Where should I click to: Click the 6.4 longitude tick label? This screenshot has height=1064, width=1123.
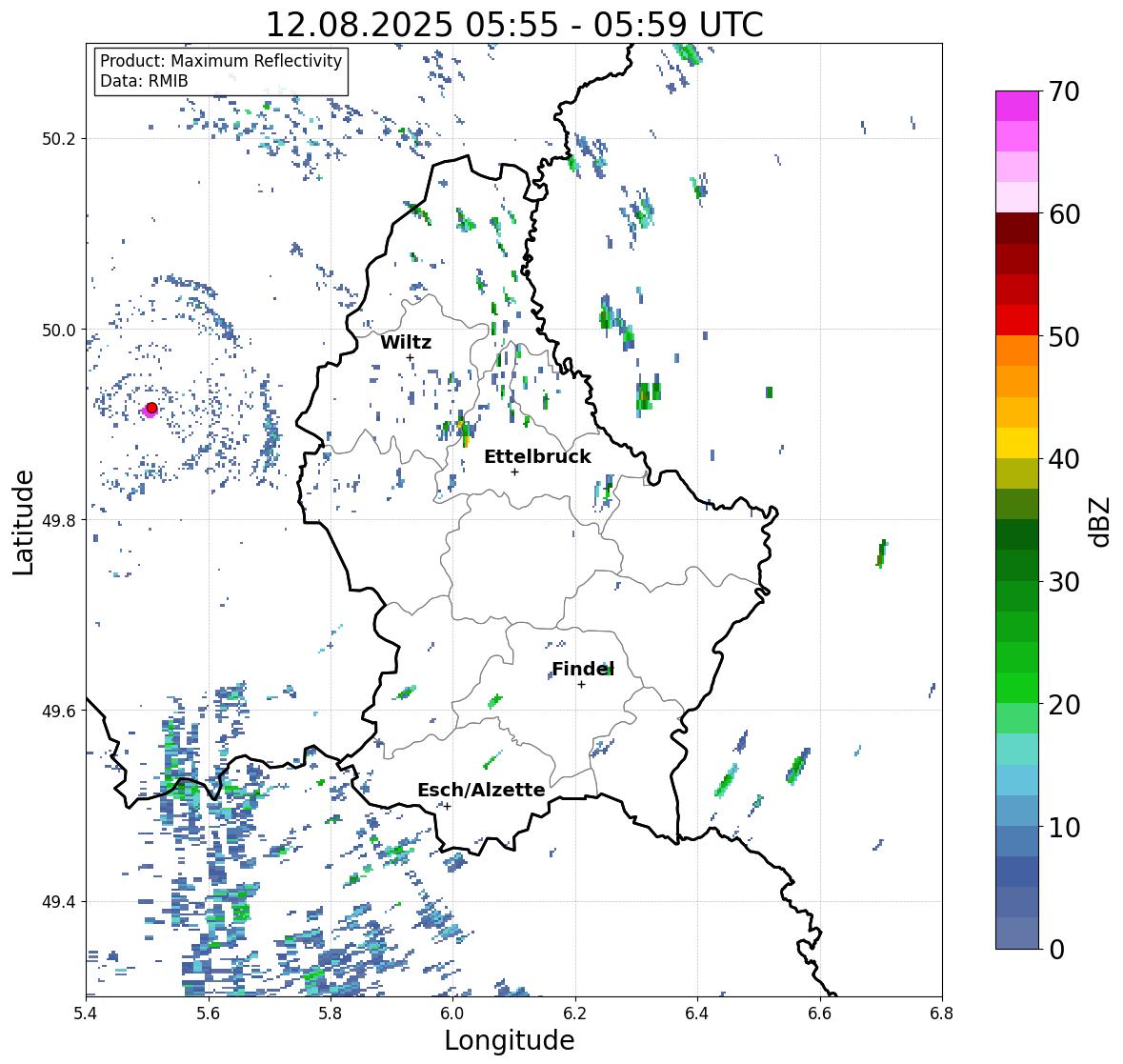click(697, 1014)
